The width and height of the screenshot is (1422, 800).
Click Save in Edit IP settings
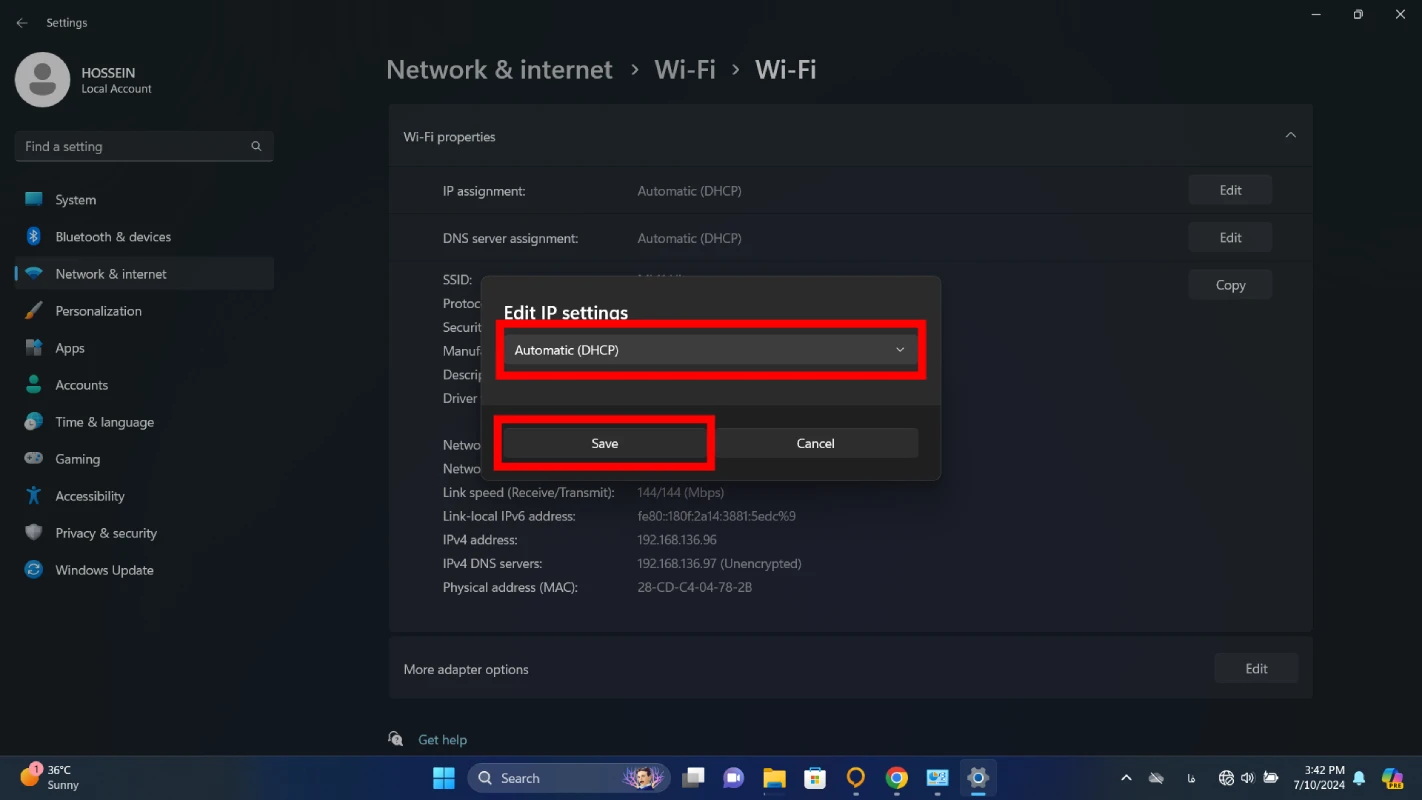pos(604,443)
